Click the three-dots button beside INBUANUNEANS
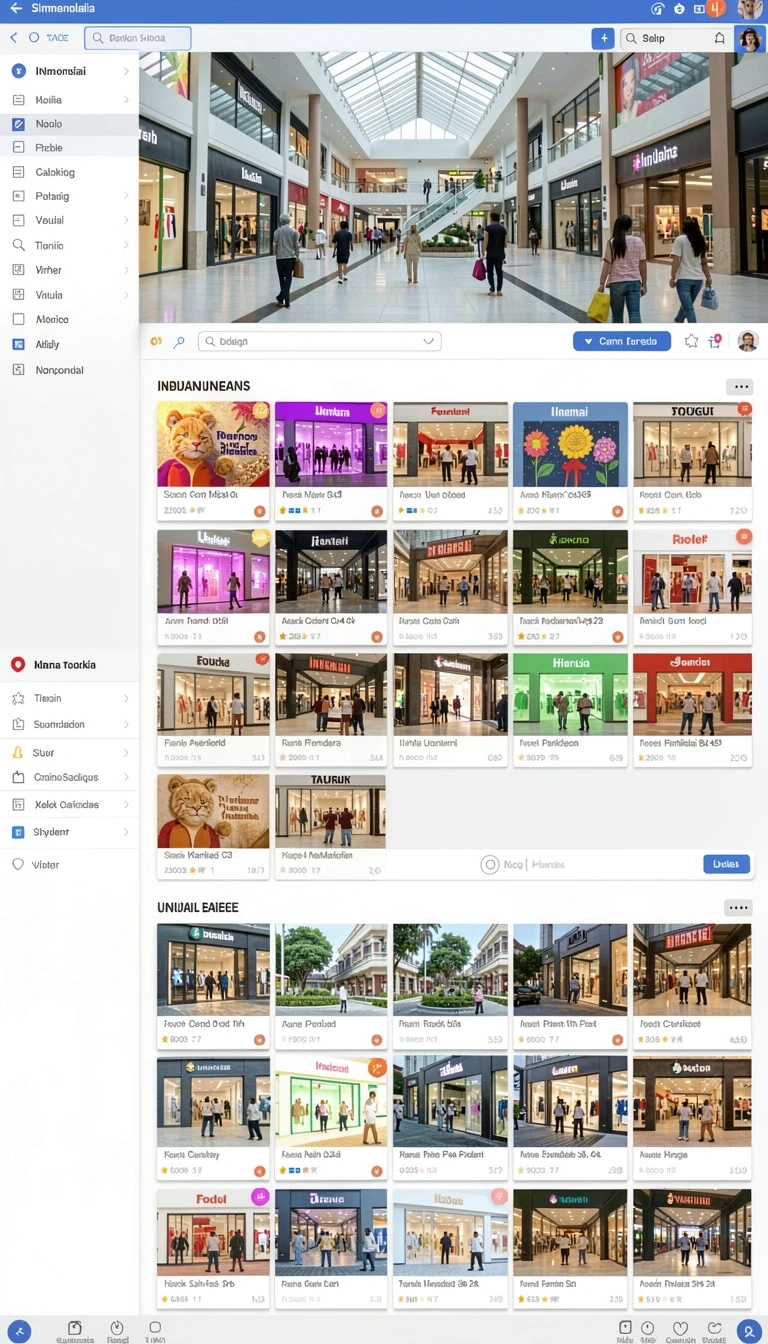 point(740,387)
